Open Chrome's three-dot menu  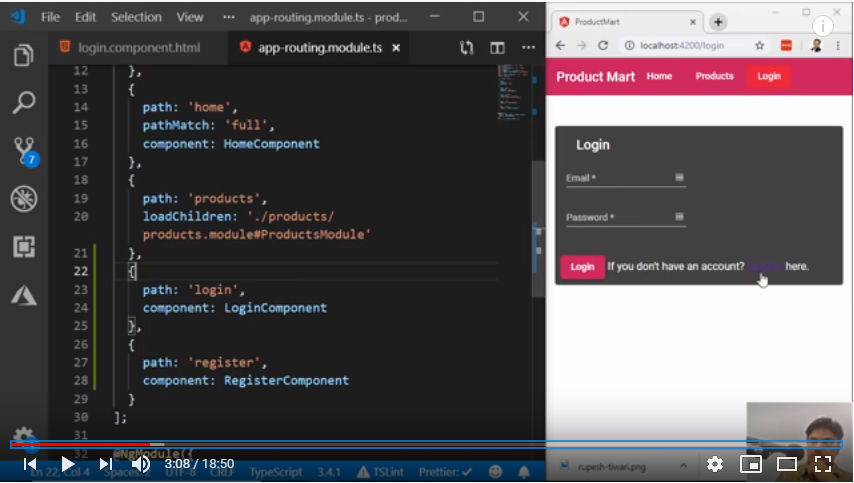point(838,46)
